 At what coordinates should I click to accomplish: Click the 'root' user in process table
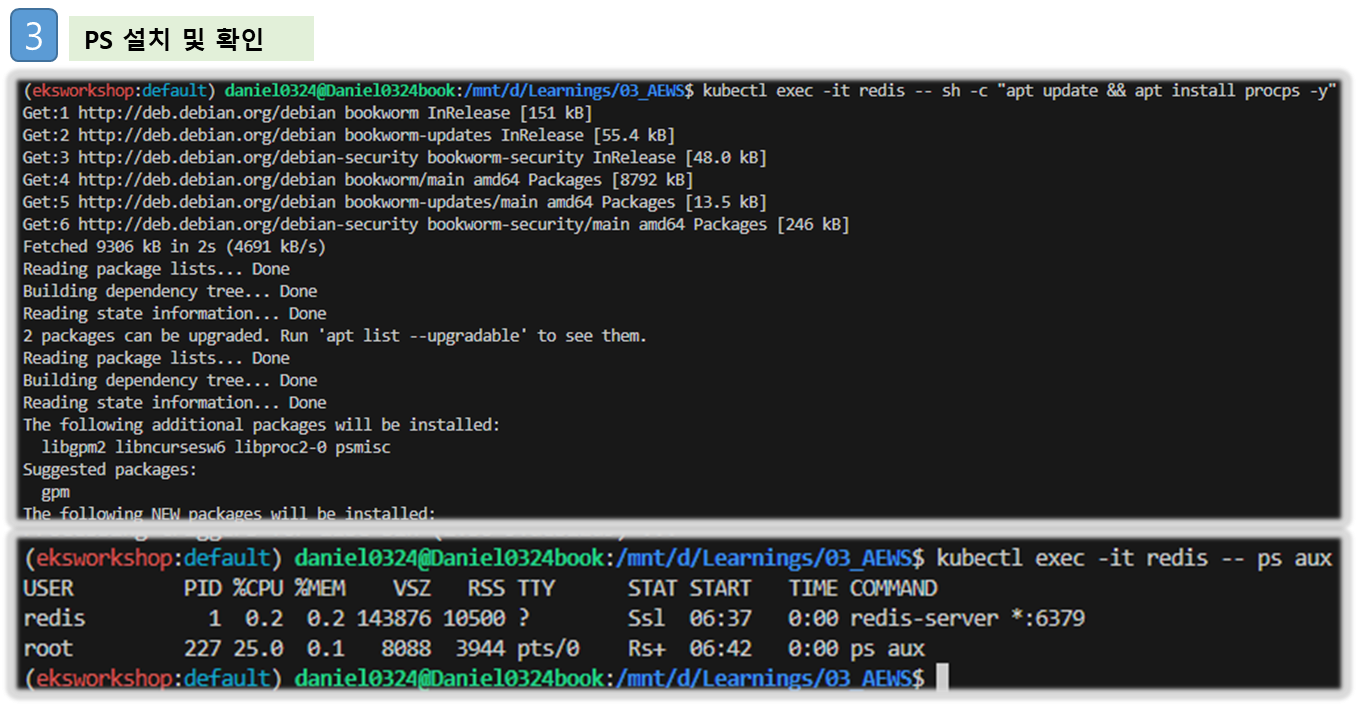pyautogui.click(x=48, y=648)
